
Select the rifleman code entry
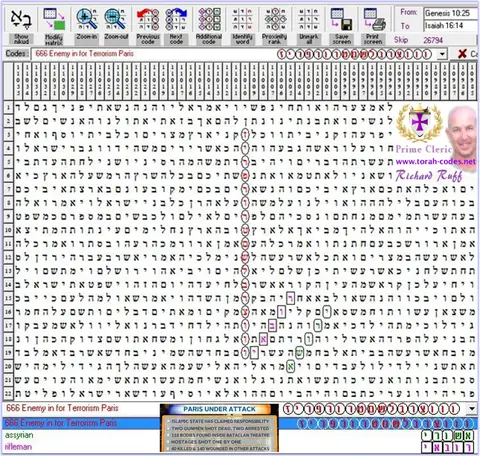18,447
